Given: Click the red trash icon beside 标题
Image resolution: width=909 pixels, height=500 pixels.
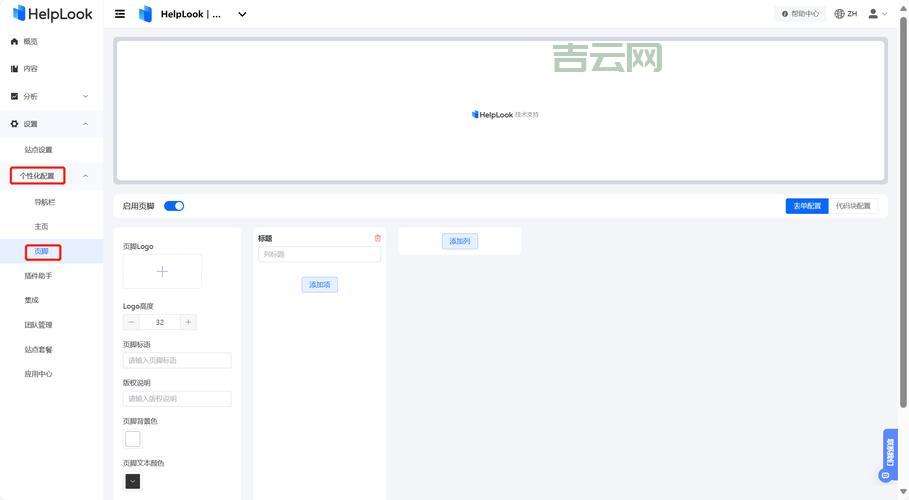Looking at the screenshot, I should (x=377, y=238).
